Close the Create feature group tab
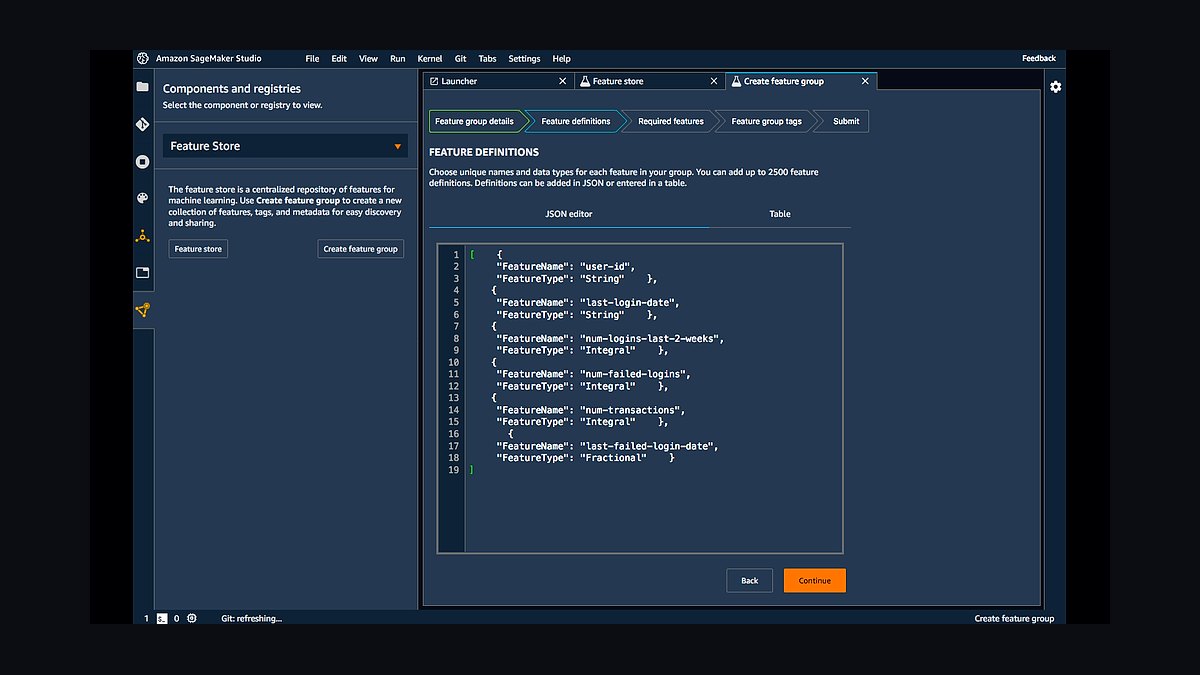The height and width of the screenshot is (675, 1200). point(863,81)
